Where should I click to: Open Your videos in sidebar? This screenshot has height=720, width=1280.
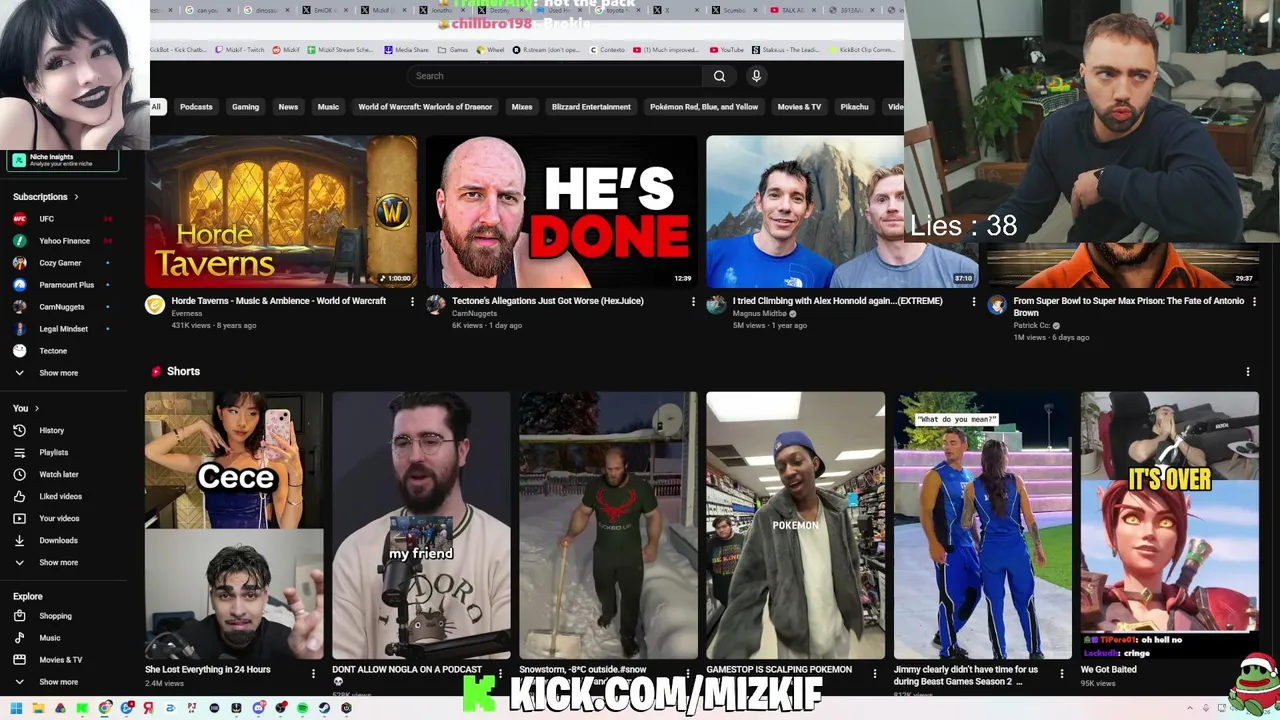59,518
